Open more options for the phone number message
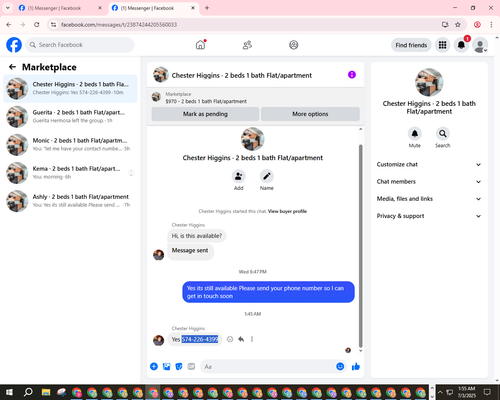 [x=252, y=339]
